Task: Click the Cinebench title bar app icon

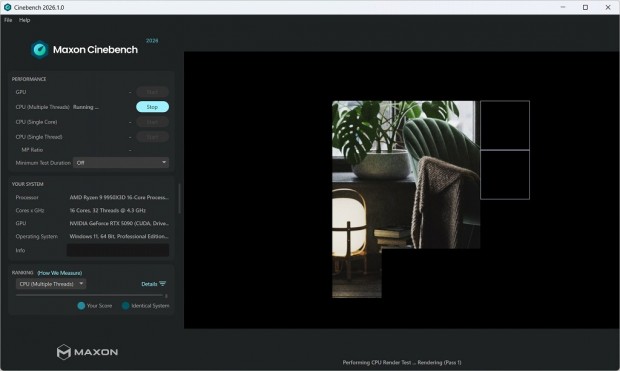Action: (8, 8)
